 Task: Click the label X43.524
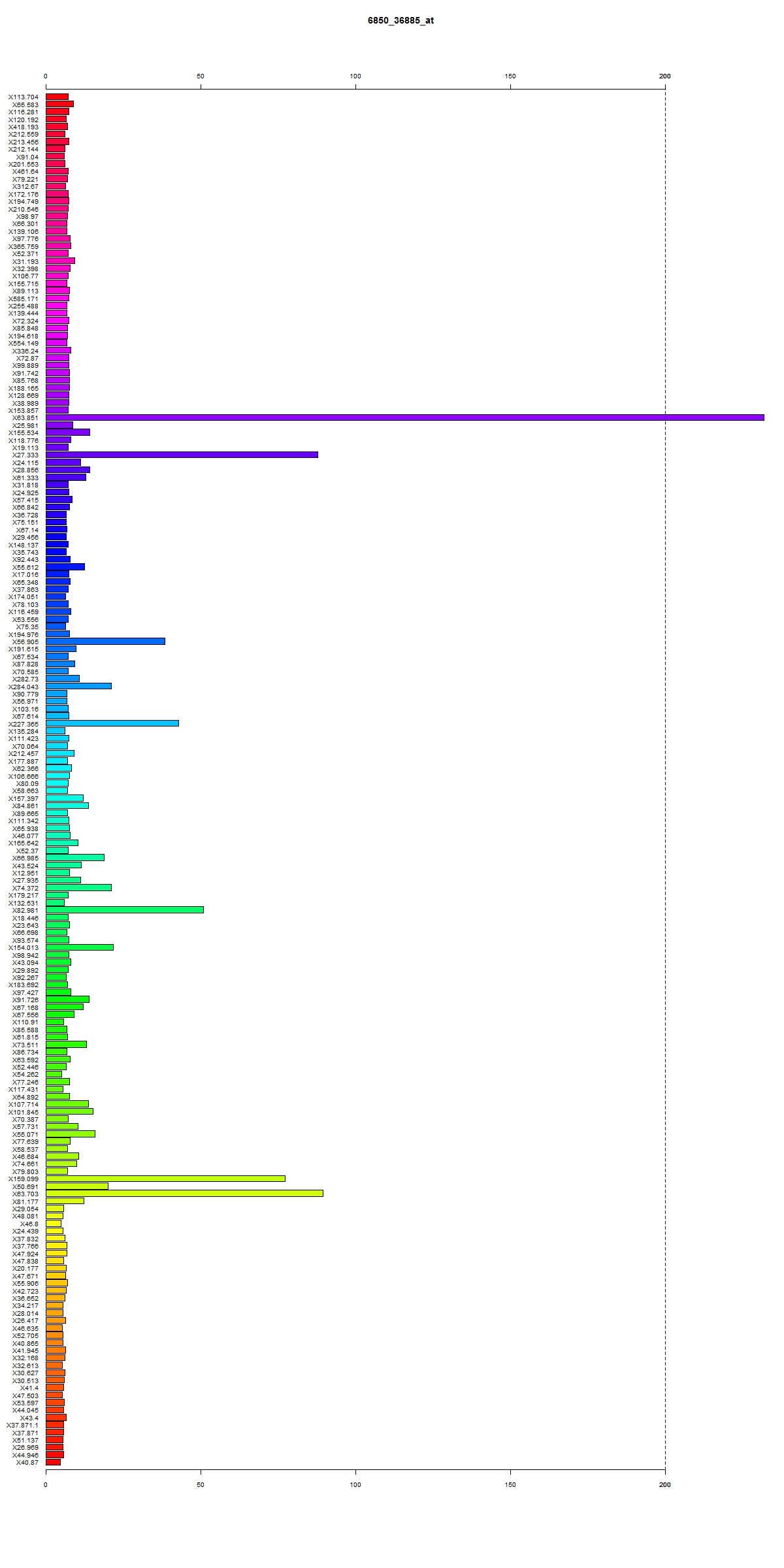pyautogui.click(x=25, y=866)
